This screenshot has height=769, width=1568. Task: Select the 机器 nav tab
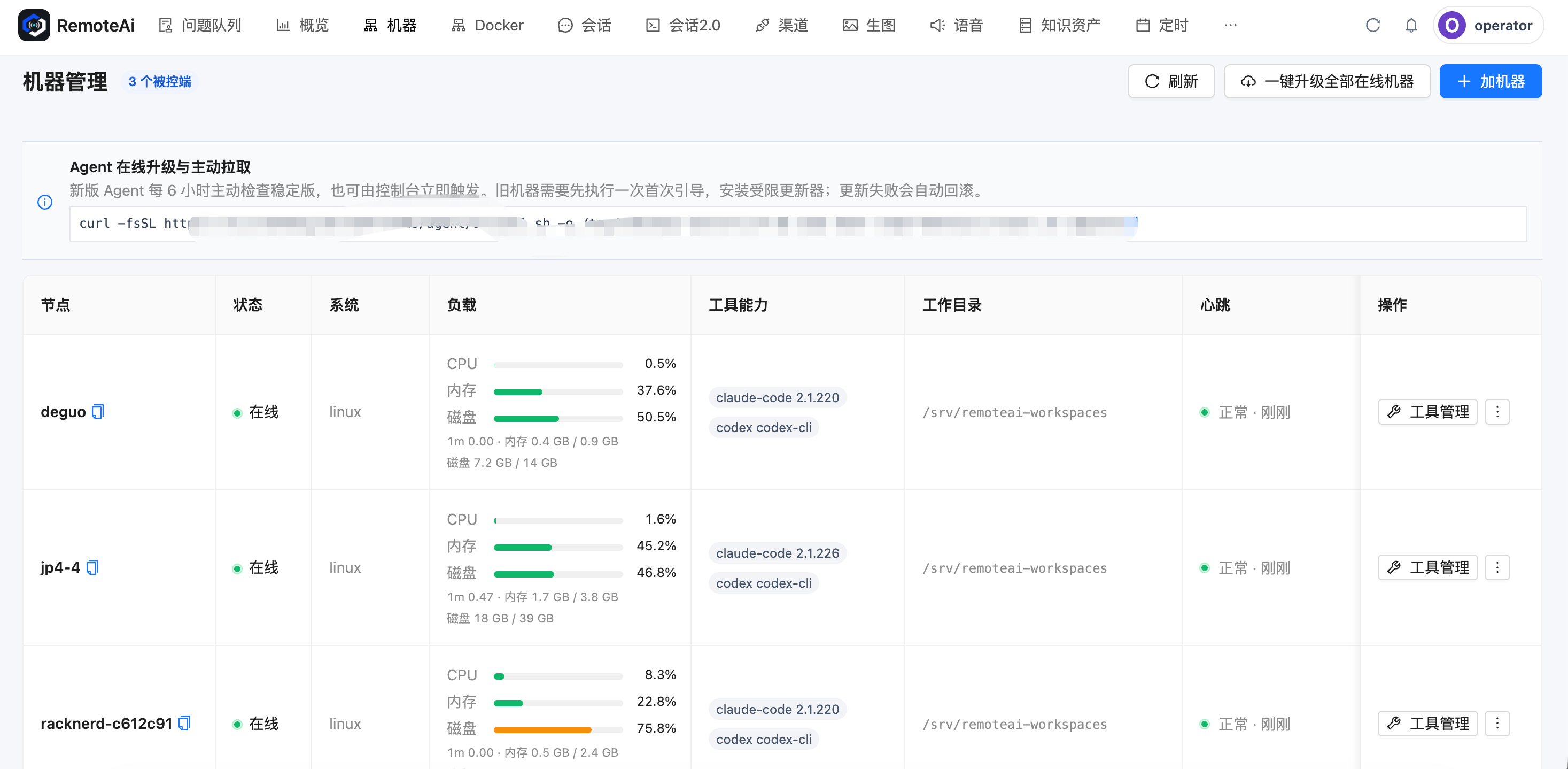pos(390,25)
